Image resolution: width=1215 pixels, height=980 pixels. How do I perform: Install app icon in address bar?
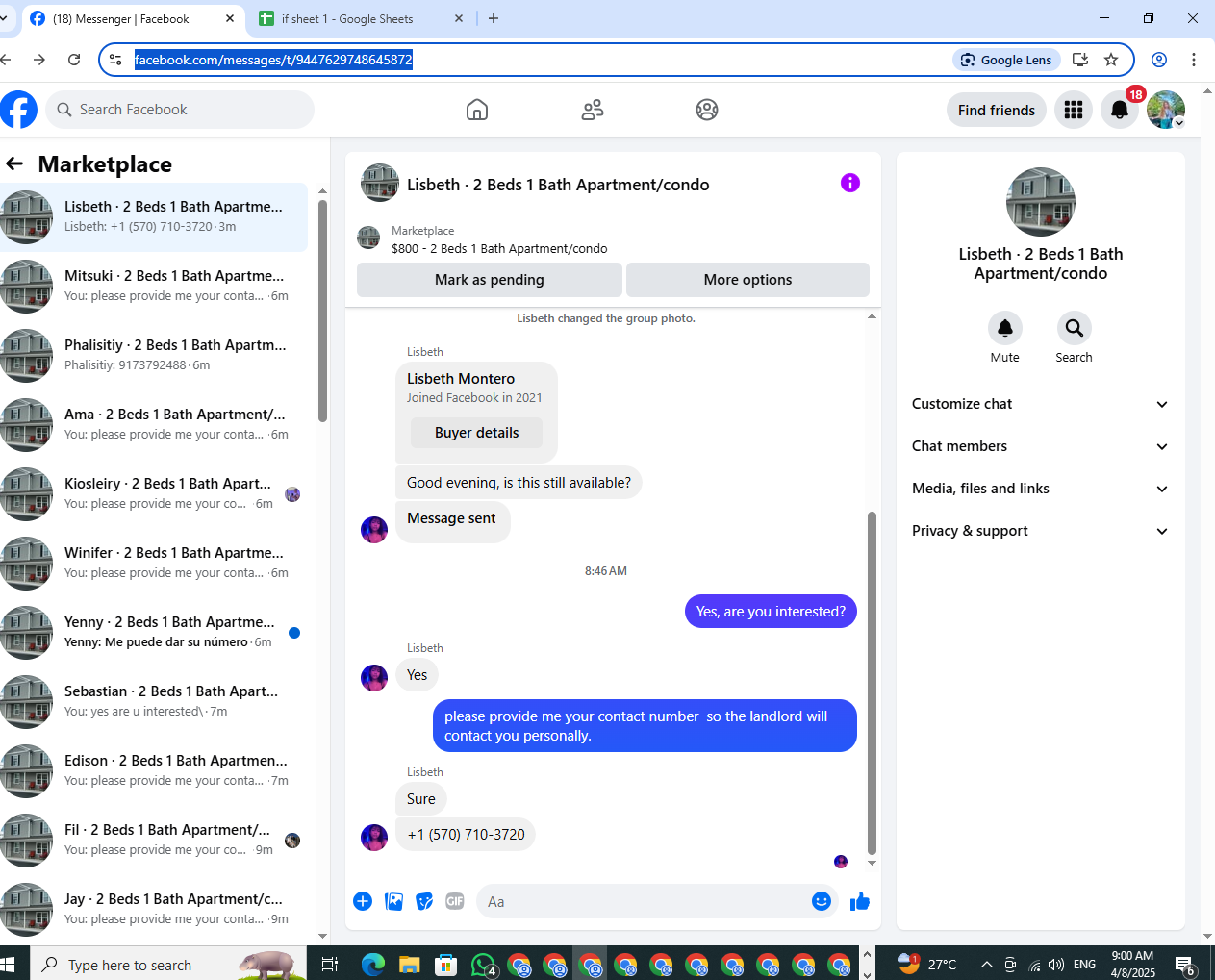[1080, 60]
